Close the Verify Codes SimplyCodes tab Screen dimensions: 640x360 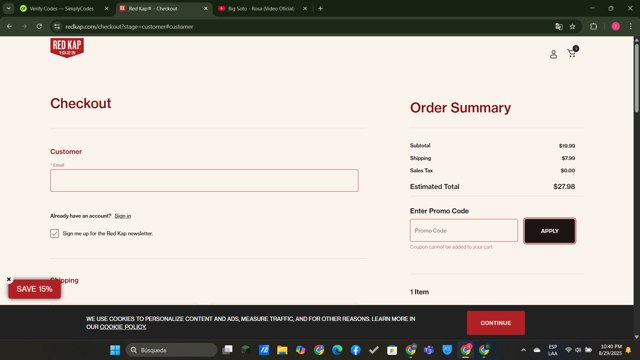click(107, 9)
